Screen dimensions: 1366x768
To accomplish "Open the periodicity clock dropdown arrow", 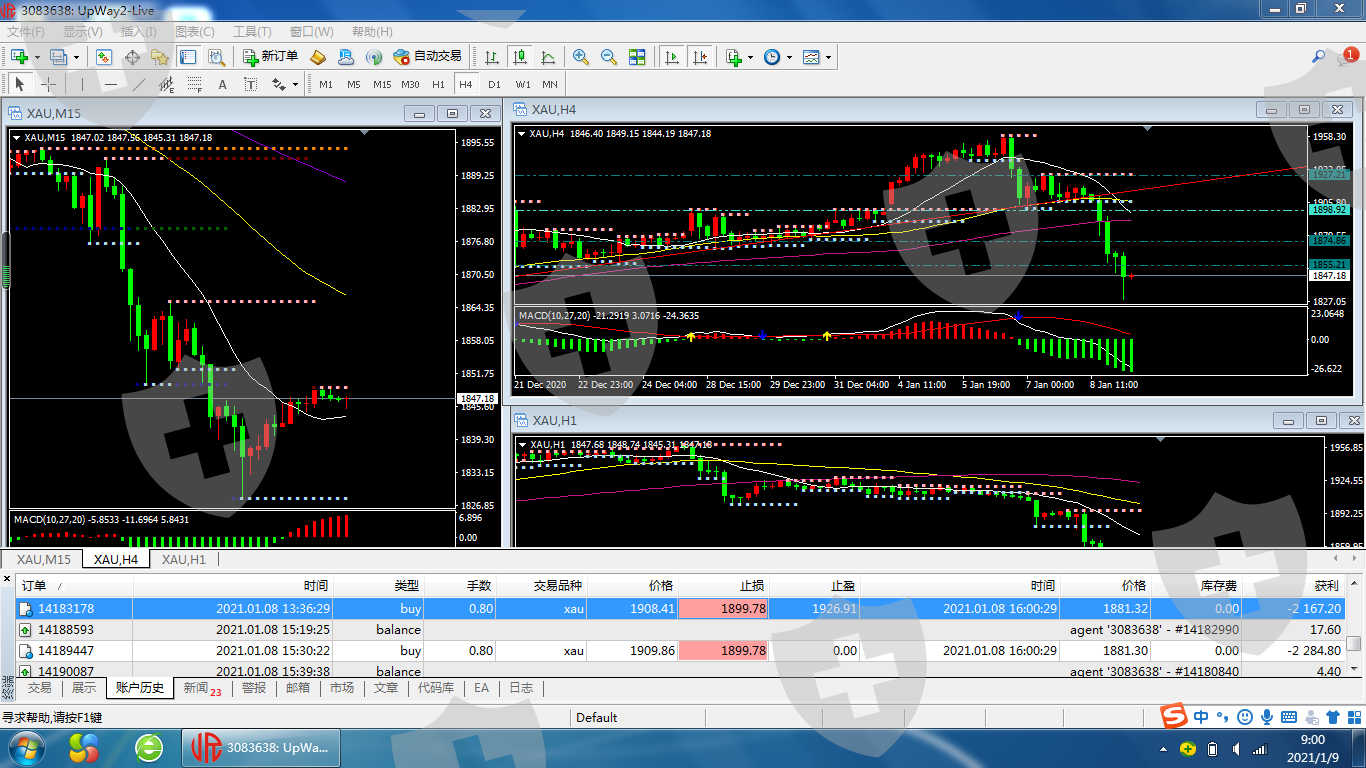I will 789,57.
